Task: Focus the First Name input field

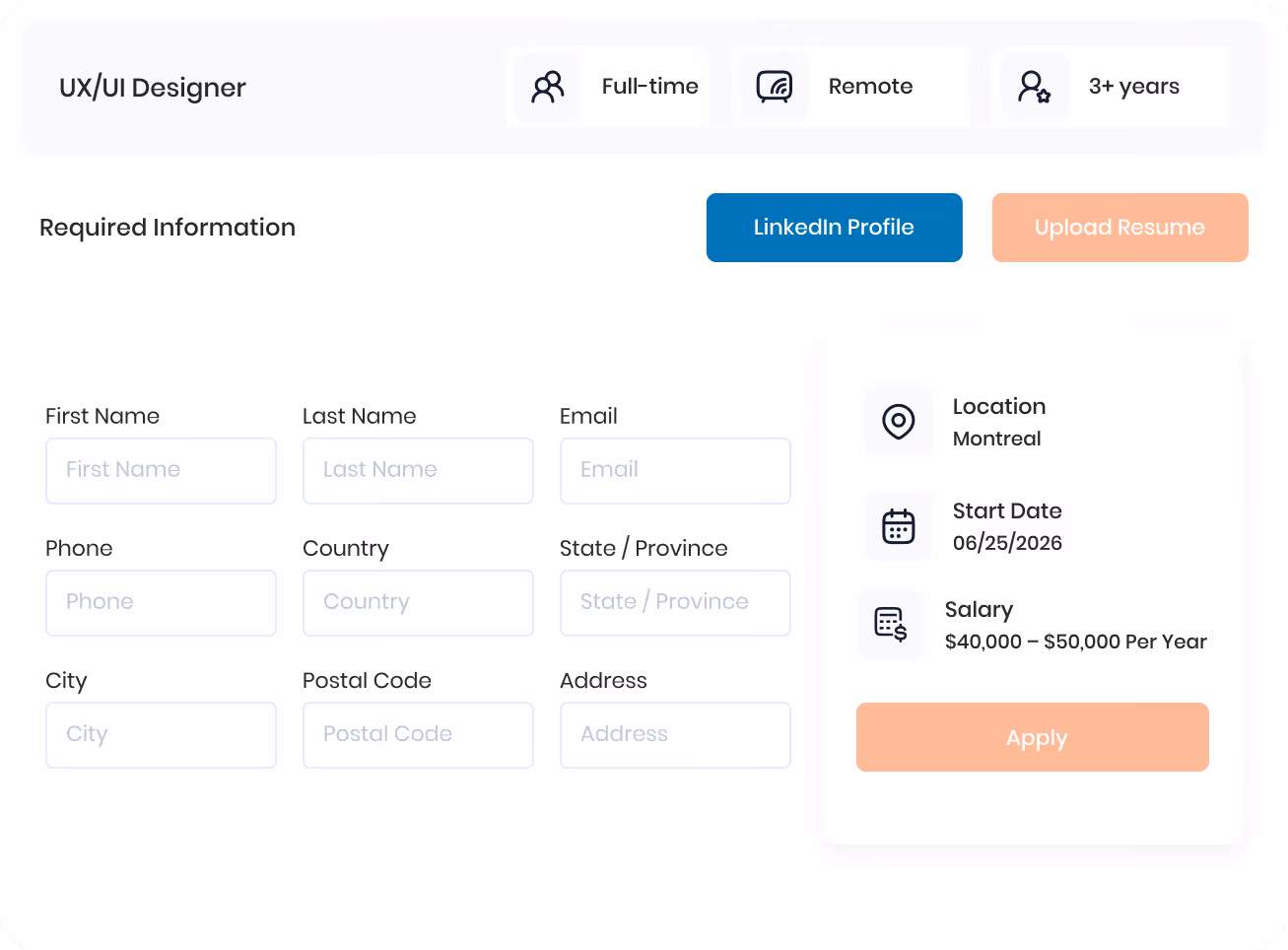Action: click(162, 471)
